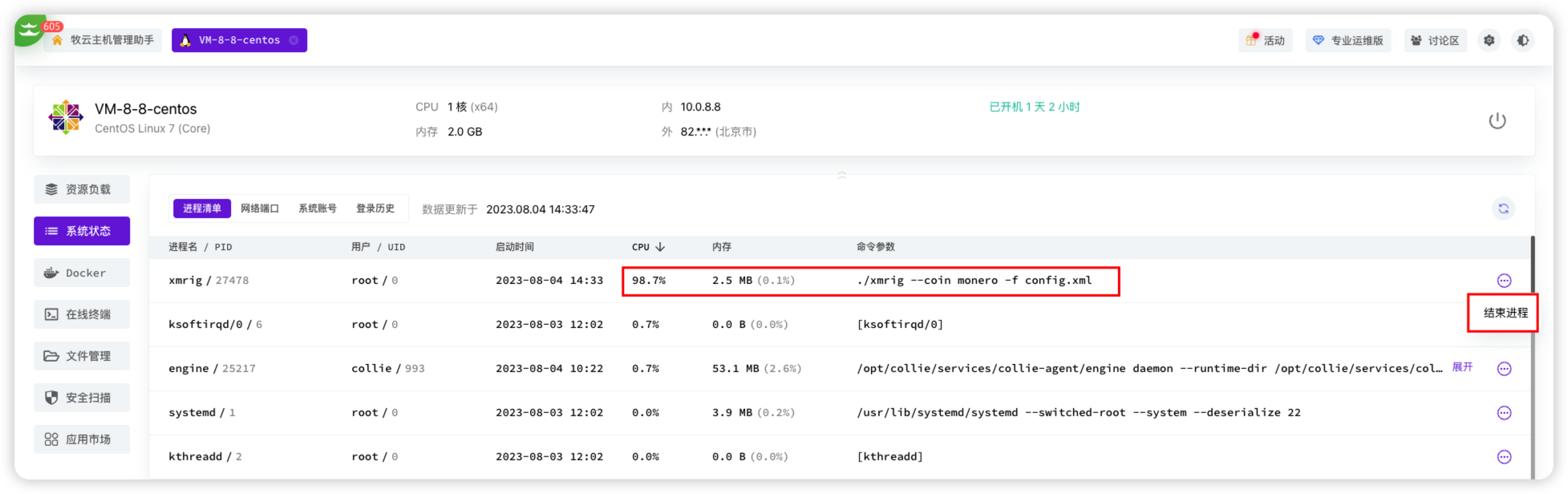
Task: Open more actions for xmrig process
Action: (1504, 281)
